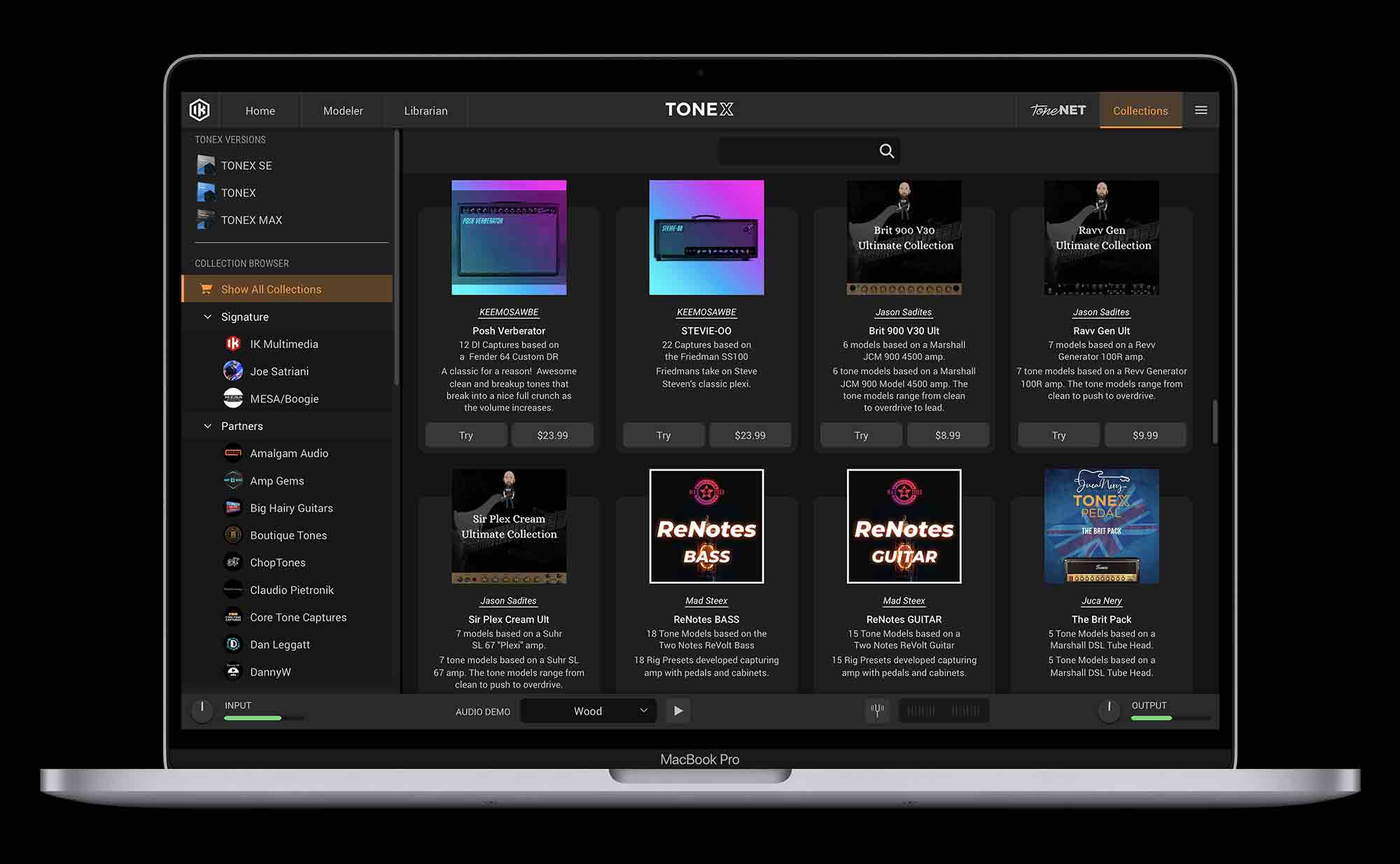Open KEEMOSAWBE link above STEVIE-OO
Image resolution: width=1400 pixels, height=864 pixels.
pos(706,312)
